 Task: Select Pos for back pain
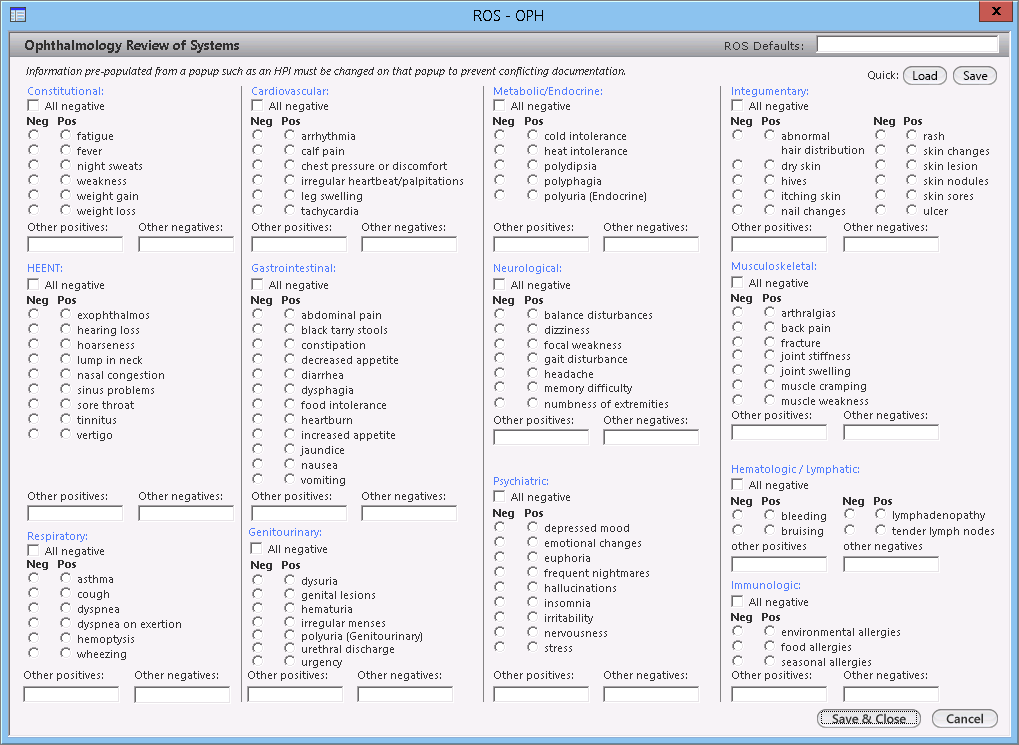(769, 327)
